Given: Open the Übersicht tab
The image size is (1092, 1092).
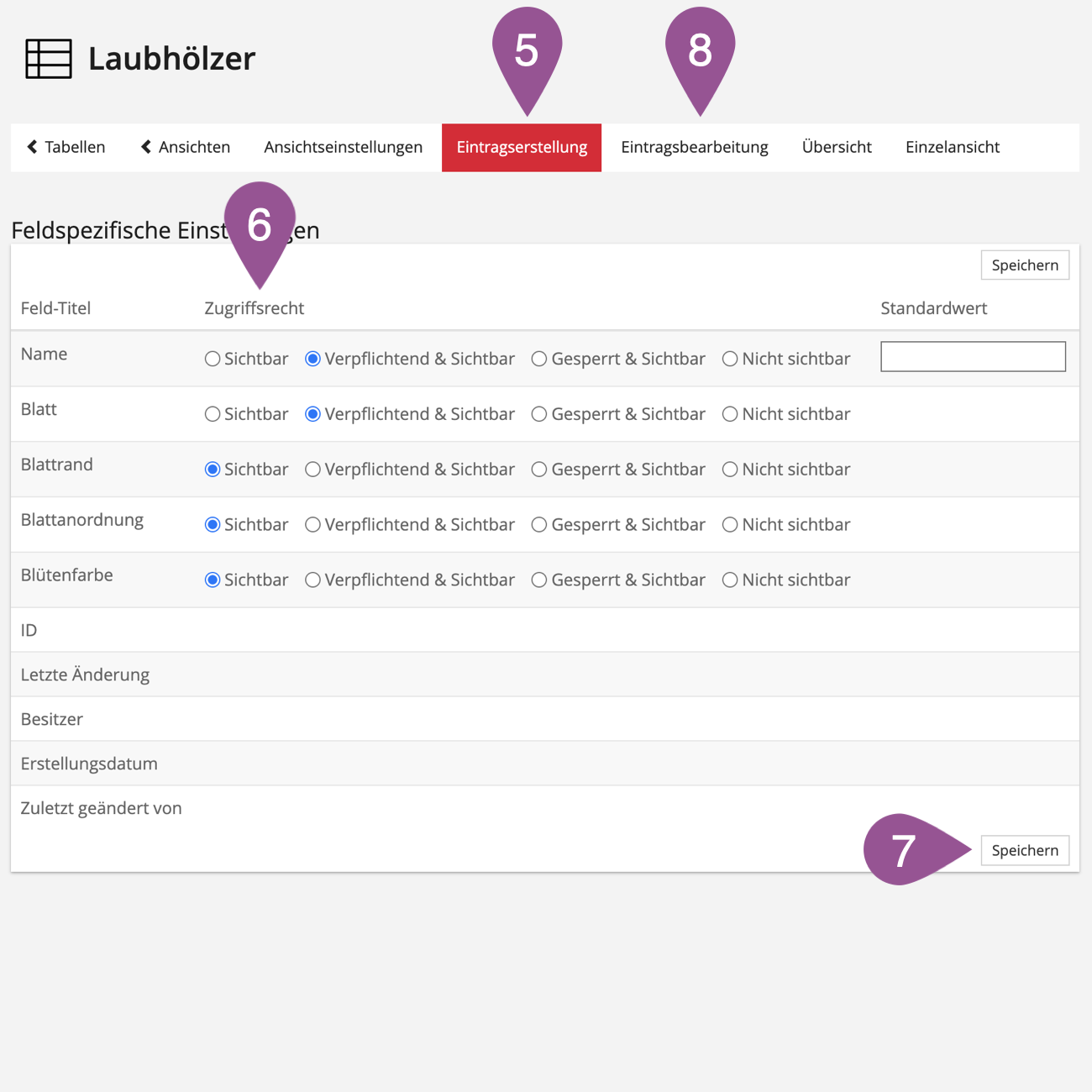Looking at the screenshot, I should pos(836,147).
